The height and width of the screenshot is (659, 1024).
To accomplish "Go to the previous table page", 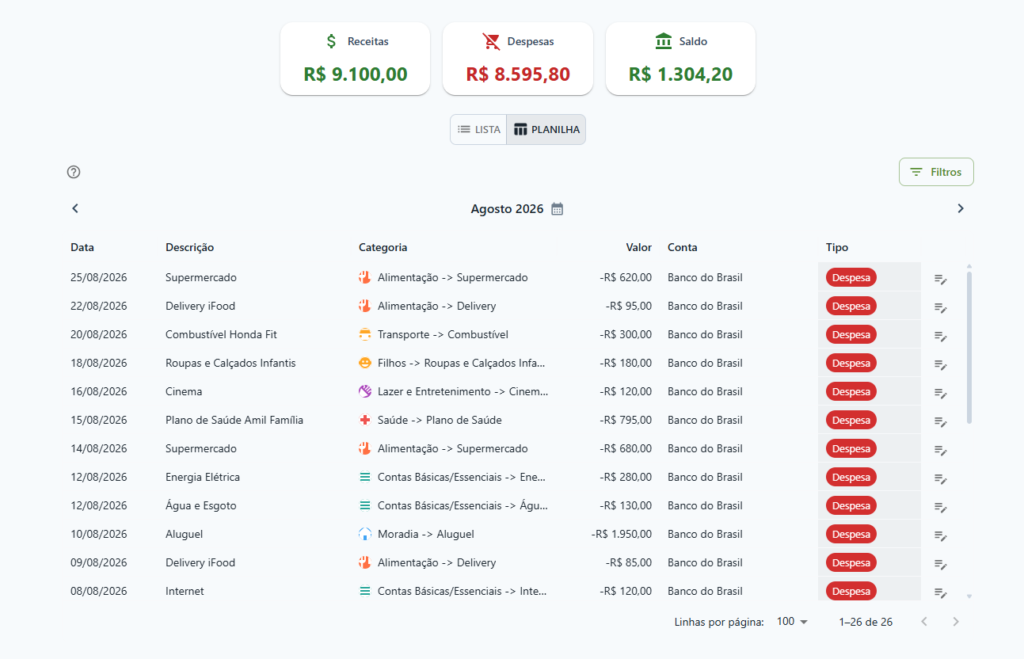I will click(x=924, y=622).
